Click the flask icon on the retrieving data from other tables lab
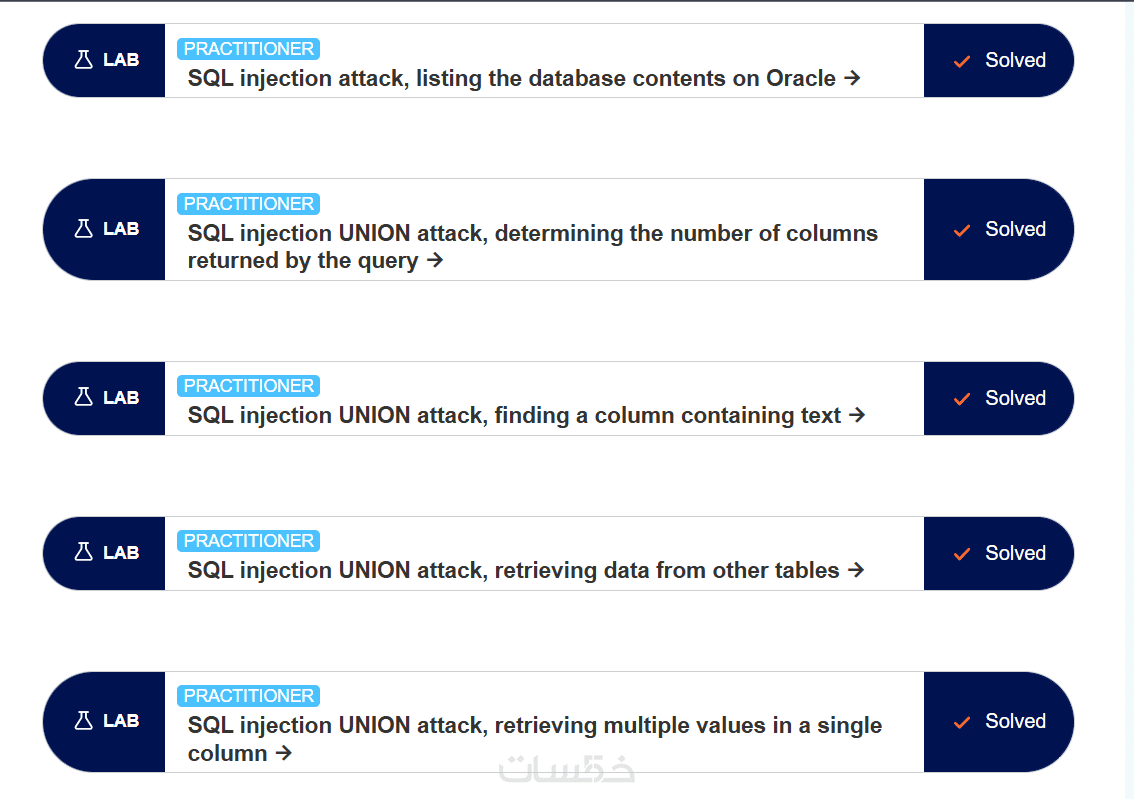Image resolution: width=1134 pixels, height=799 pixels. pos(84,553)
